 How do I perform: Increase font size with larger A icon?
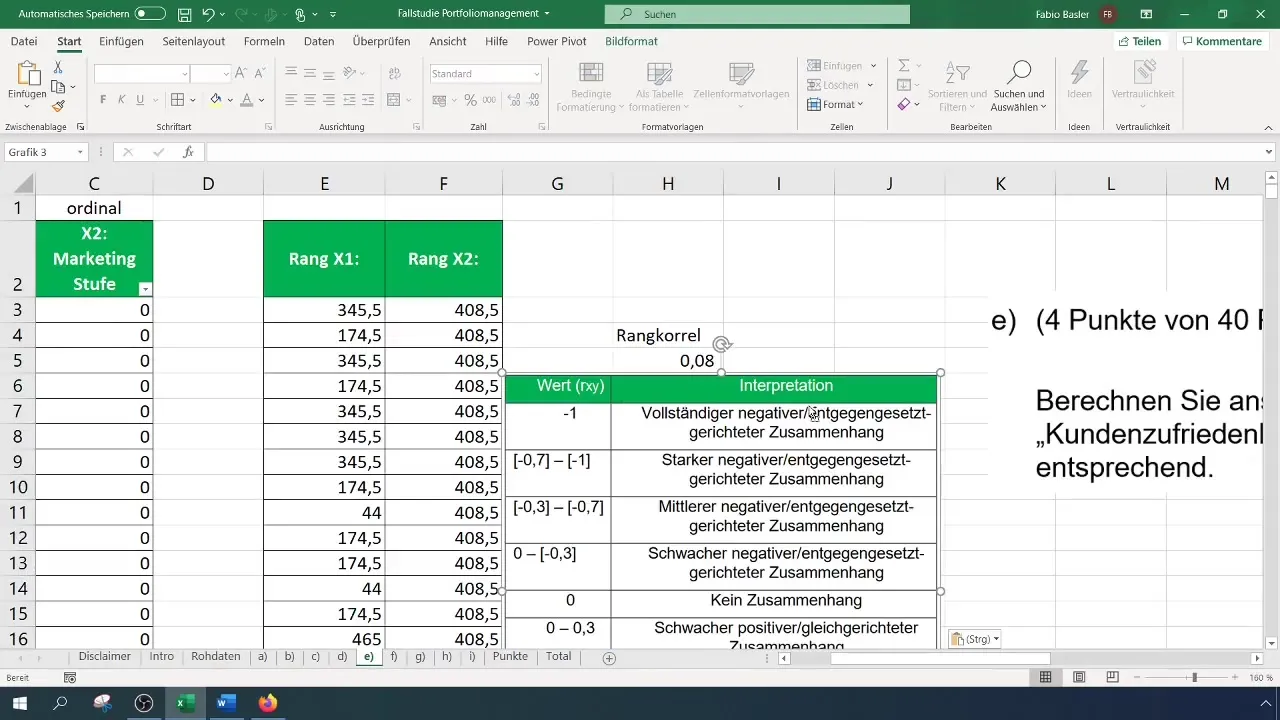(x=240, y=74)
